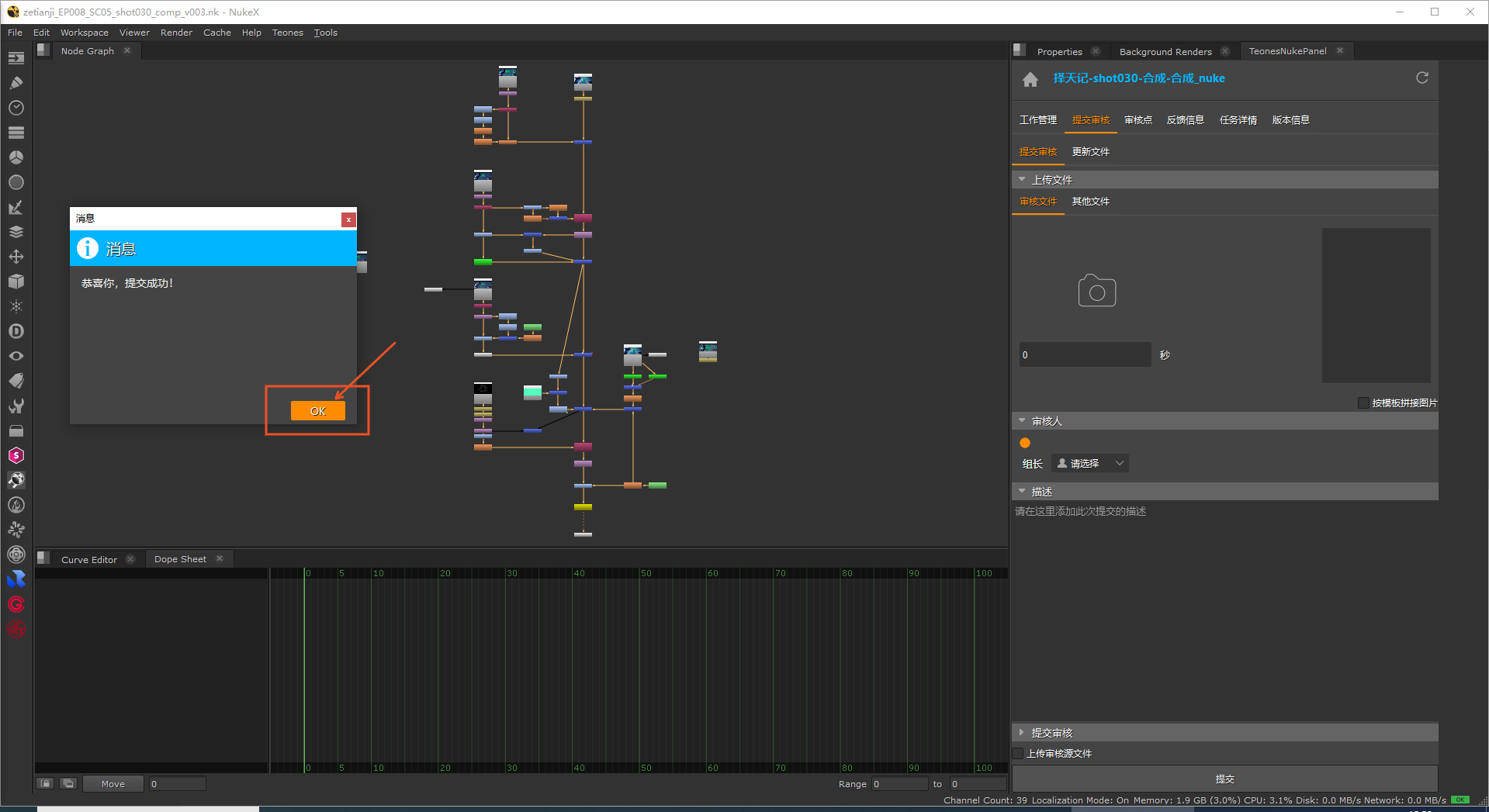
Task: Click the seconds input field showing 0
Action: (1085, 354)
